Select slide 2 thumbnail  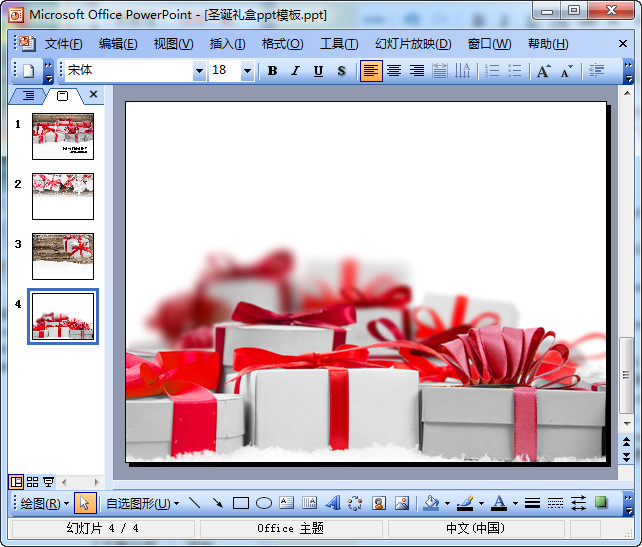[x=63, y=196]
